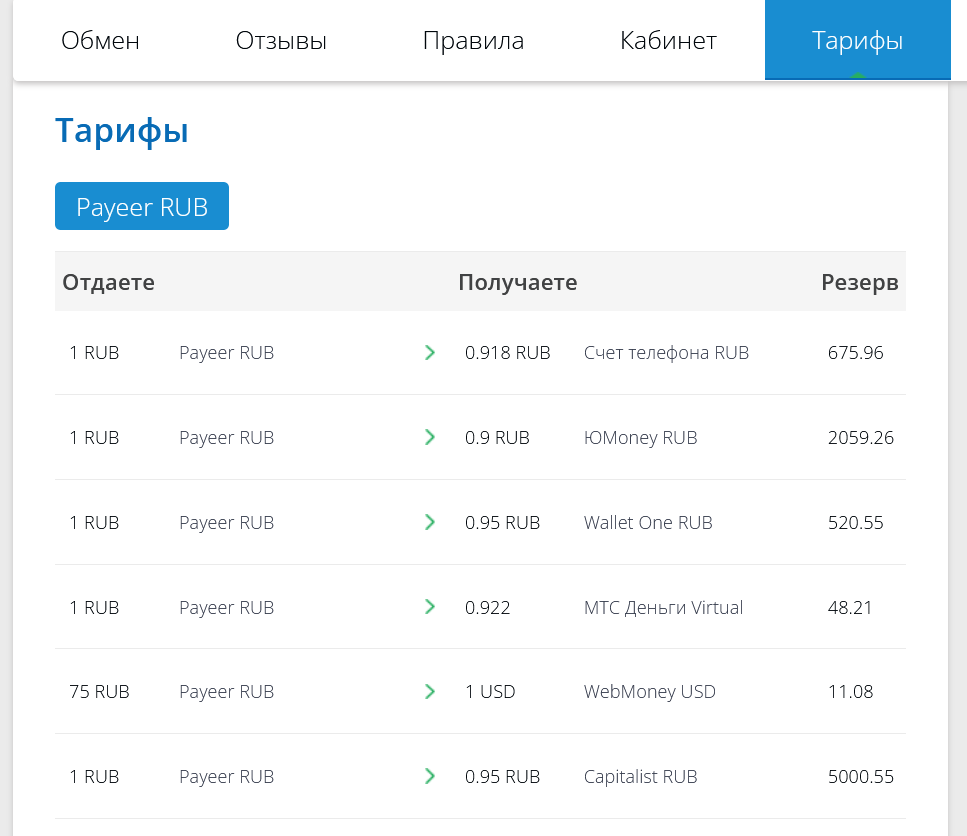
Task: Go to the Кабинет tab
Action: [x=668, y=41]
